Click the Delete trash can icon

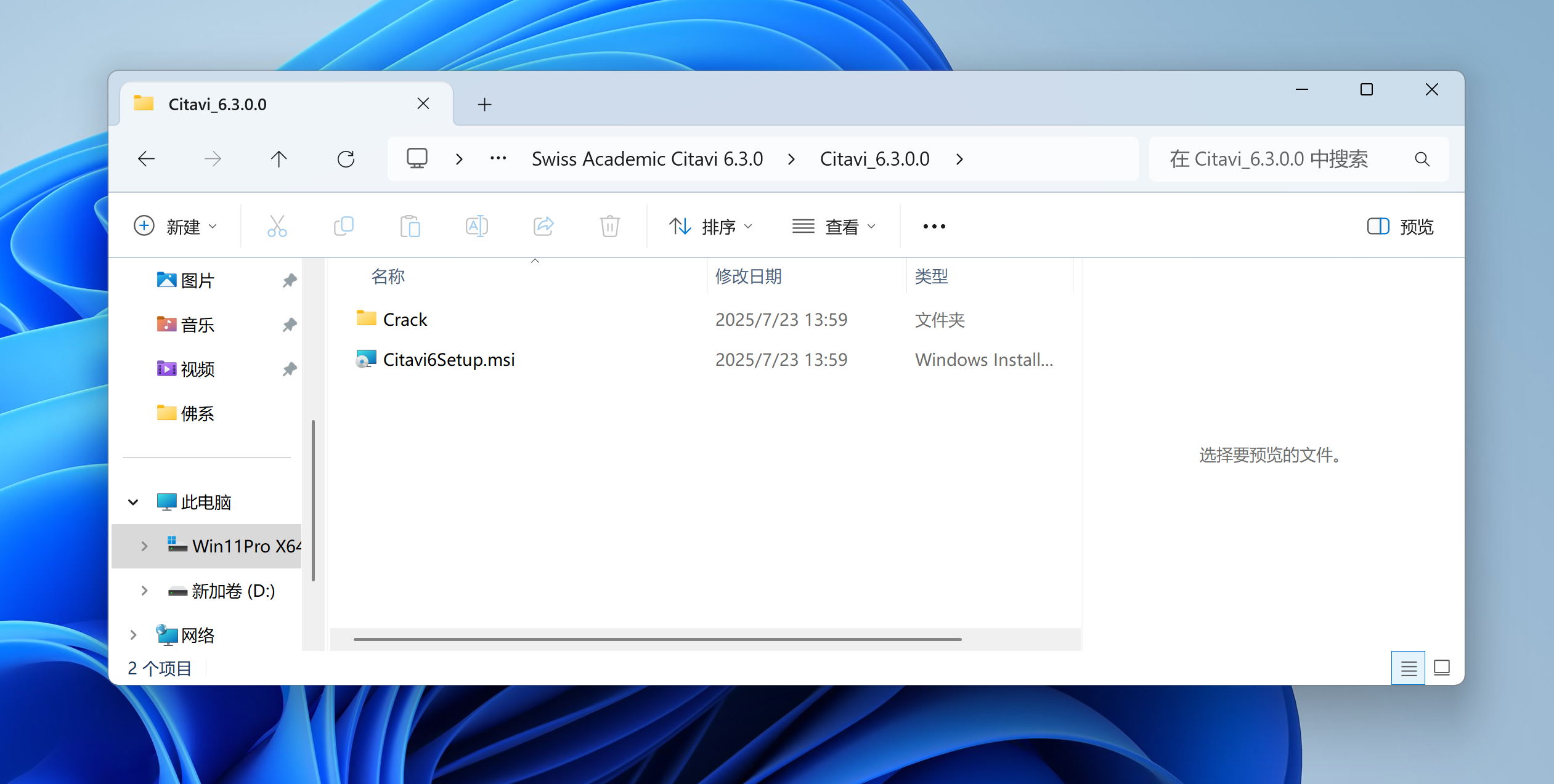click(x=609, y=226)
